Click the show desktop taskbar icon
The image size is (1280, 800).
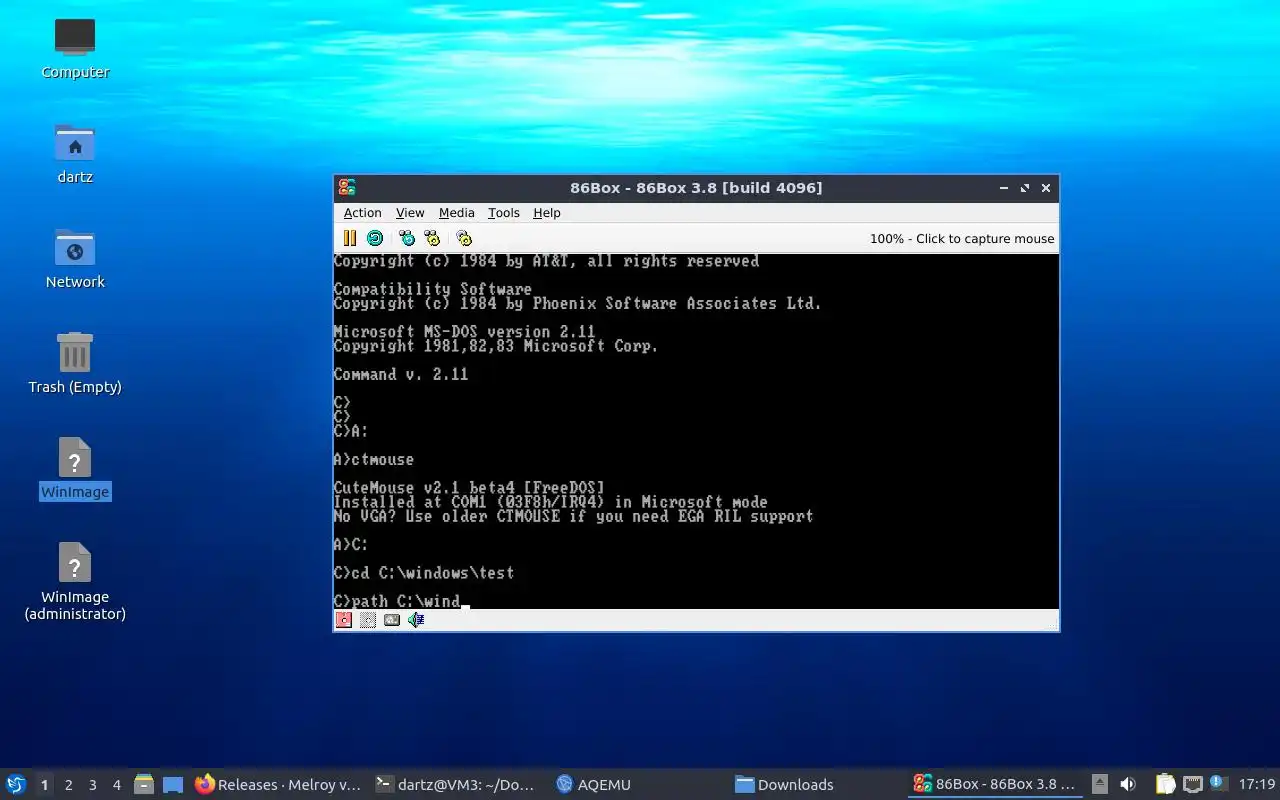click(x=173, y=784)
